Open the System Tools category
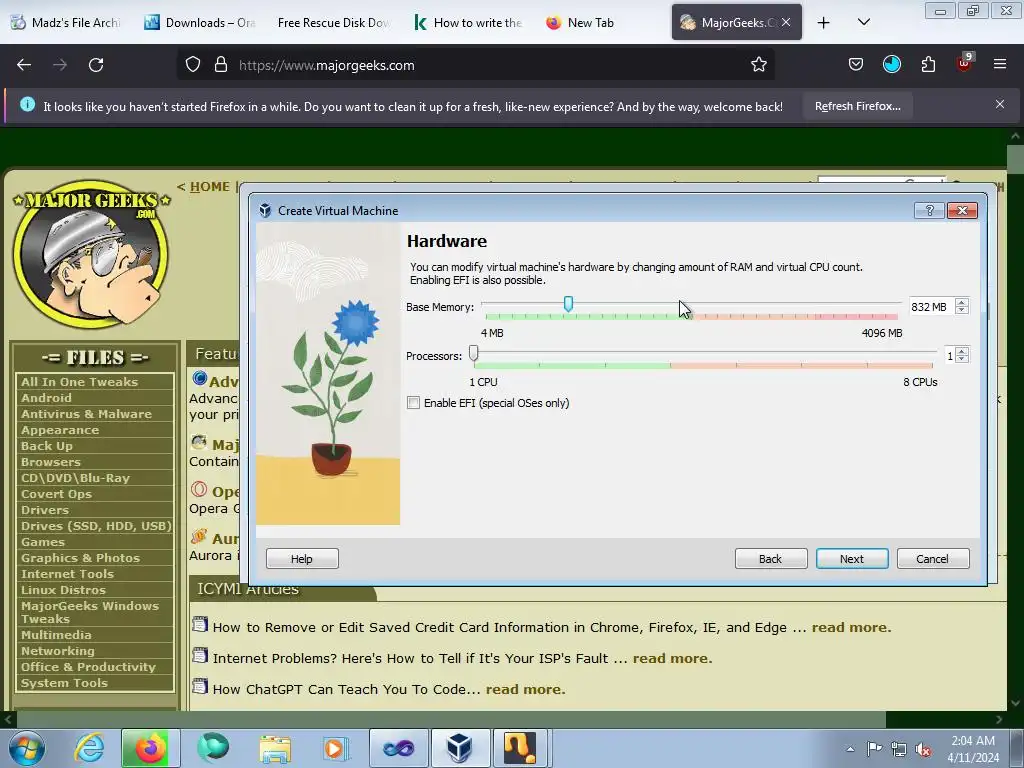The width and height of the screenshot is (1024, 768). [64, 683]
